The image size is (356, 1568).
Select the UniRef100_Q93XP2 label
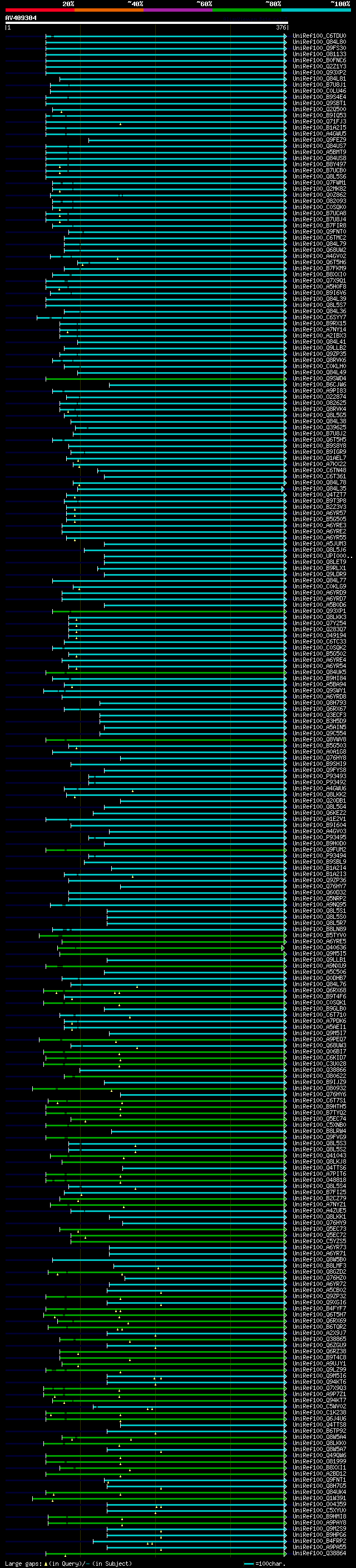point(319,72)
